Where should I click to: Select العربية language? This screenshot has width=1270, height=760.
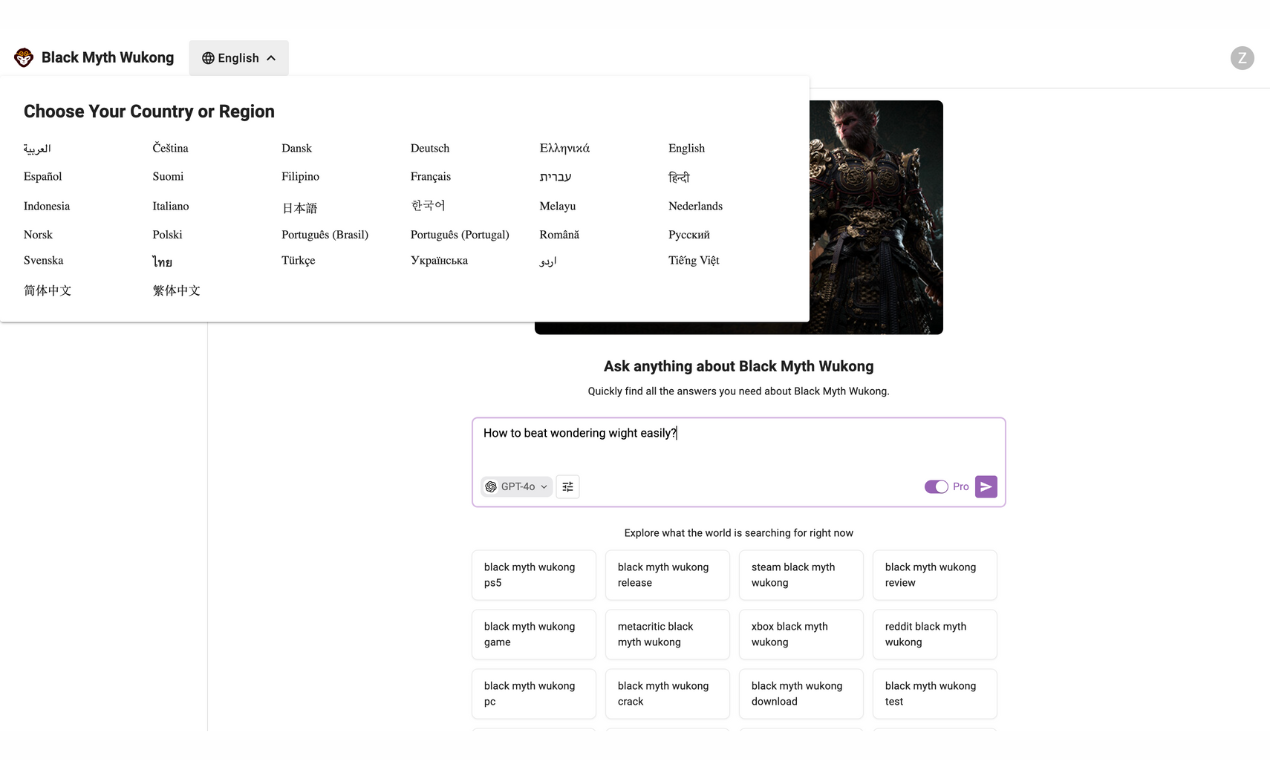click(x=37, y=148)
